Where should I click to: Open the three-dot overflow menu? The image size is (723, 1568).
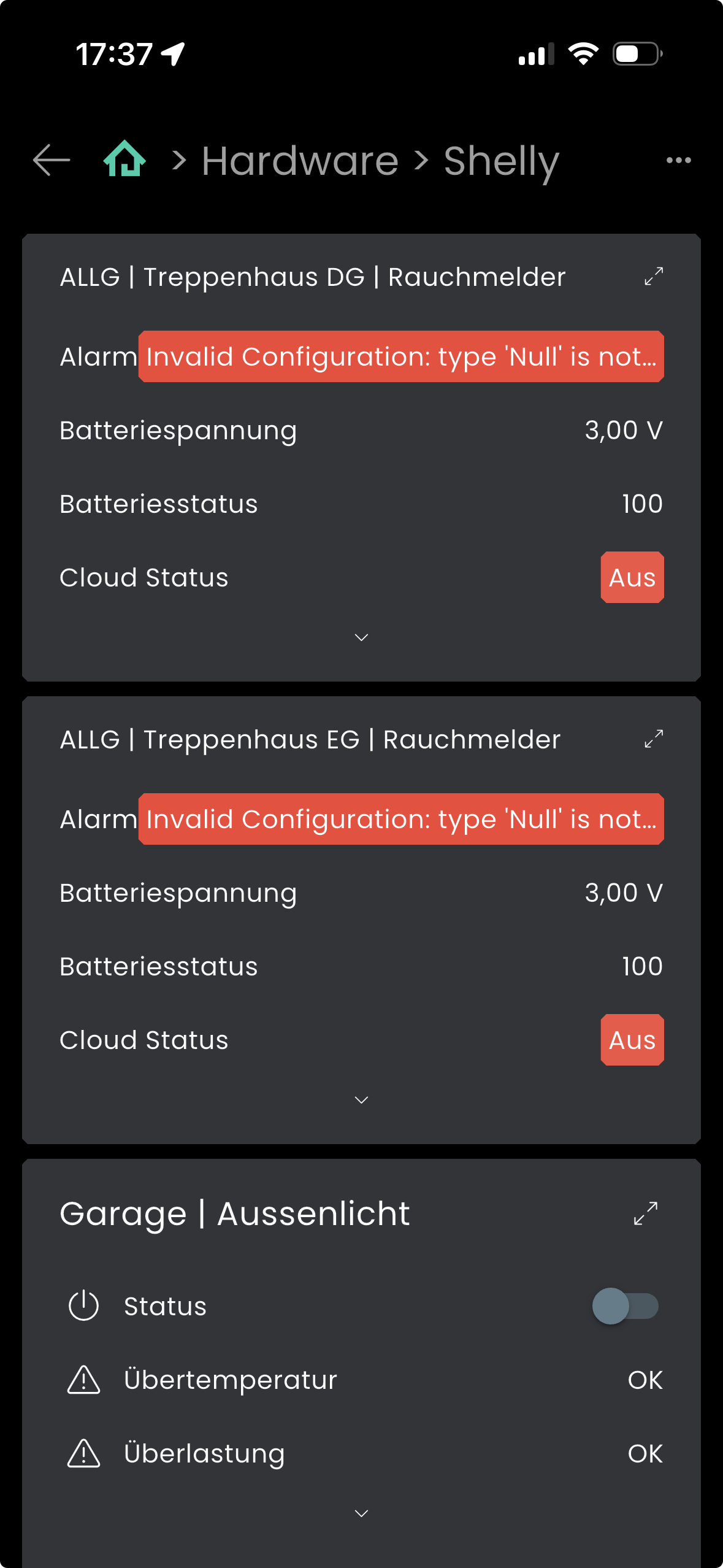[x=678, y=160]
